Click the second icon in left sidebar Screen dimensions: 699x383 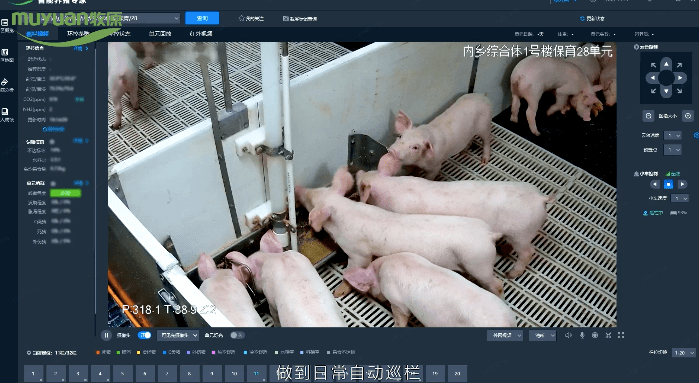click(x=5, y=53)
